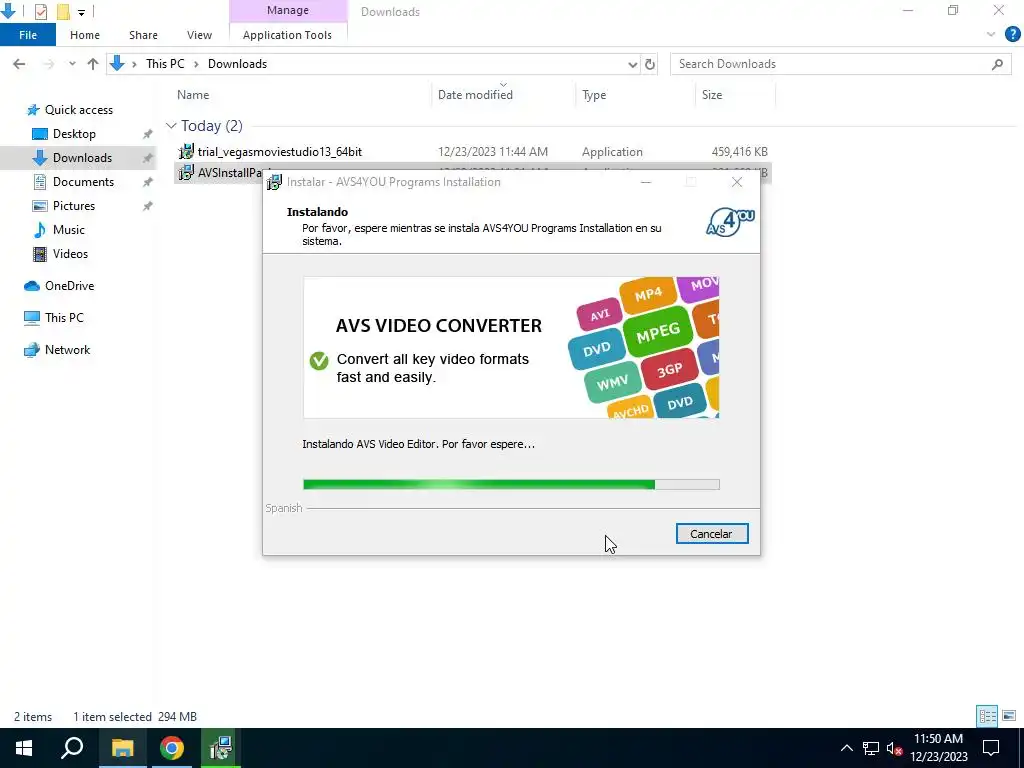Open the notification center icon
This screenshot has height=768, width=1024.
pos(991,748)
